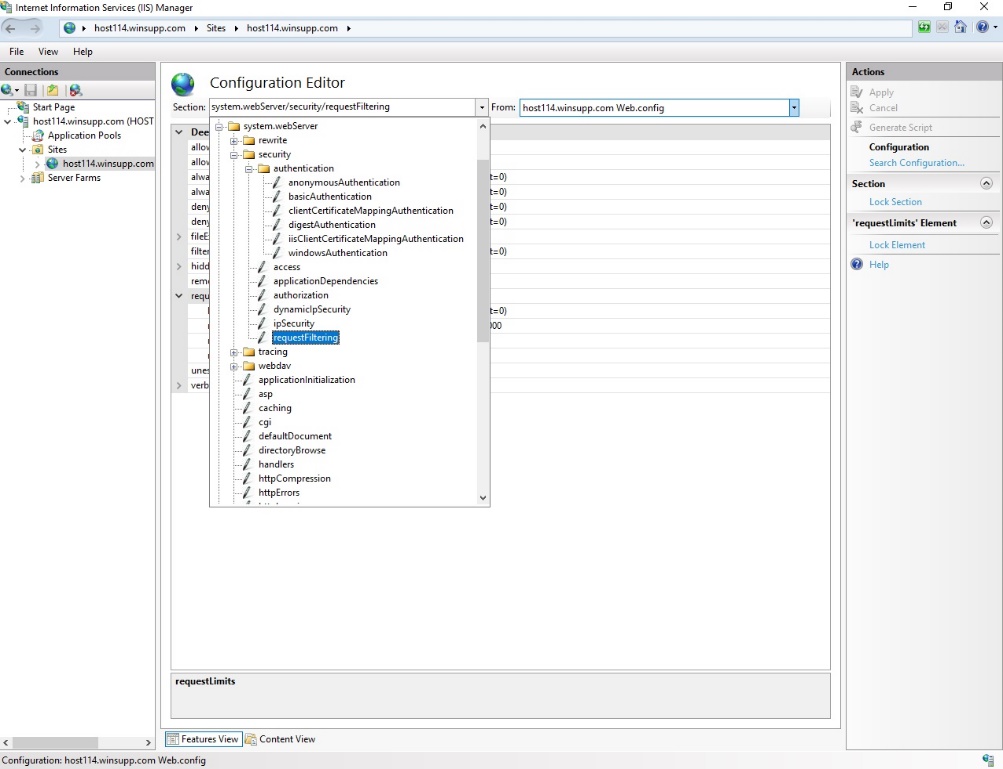
Task: Click the Help icon in Actions pane
Action: click(x=857, y=264)
